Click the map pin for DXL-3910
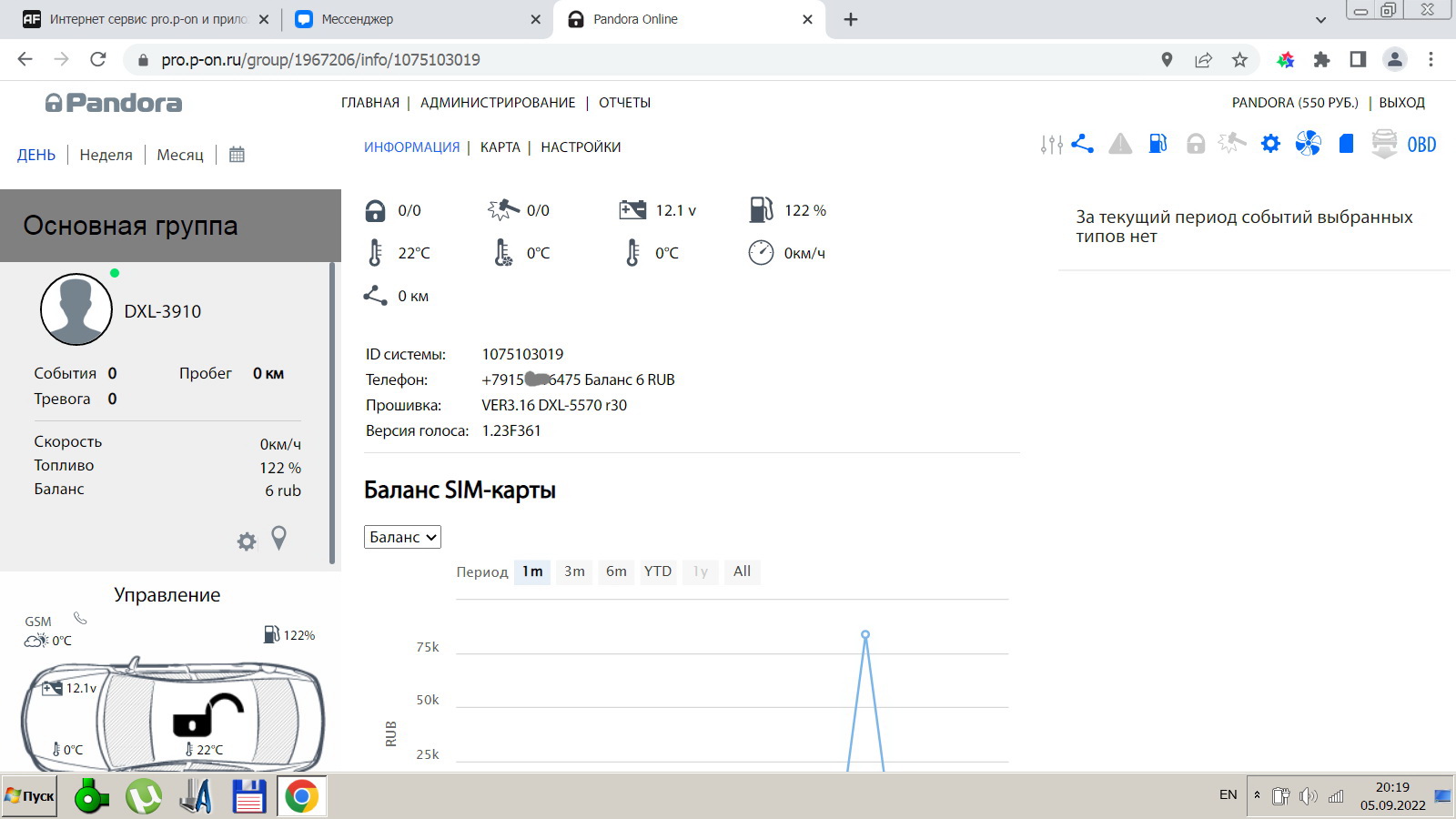The width and height of the screenshot is (1456, 819). click(x=279, y=539)
